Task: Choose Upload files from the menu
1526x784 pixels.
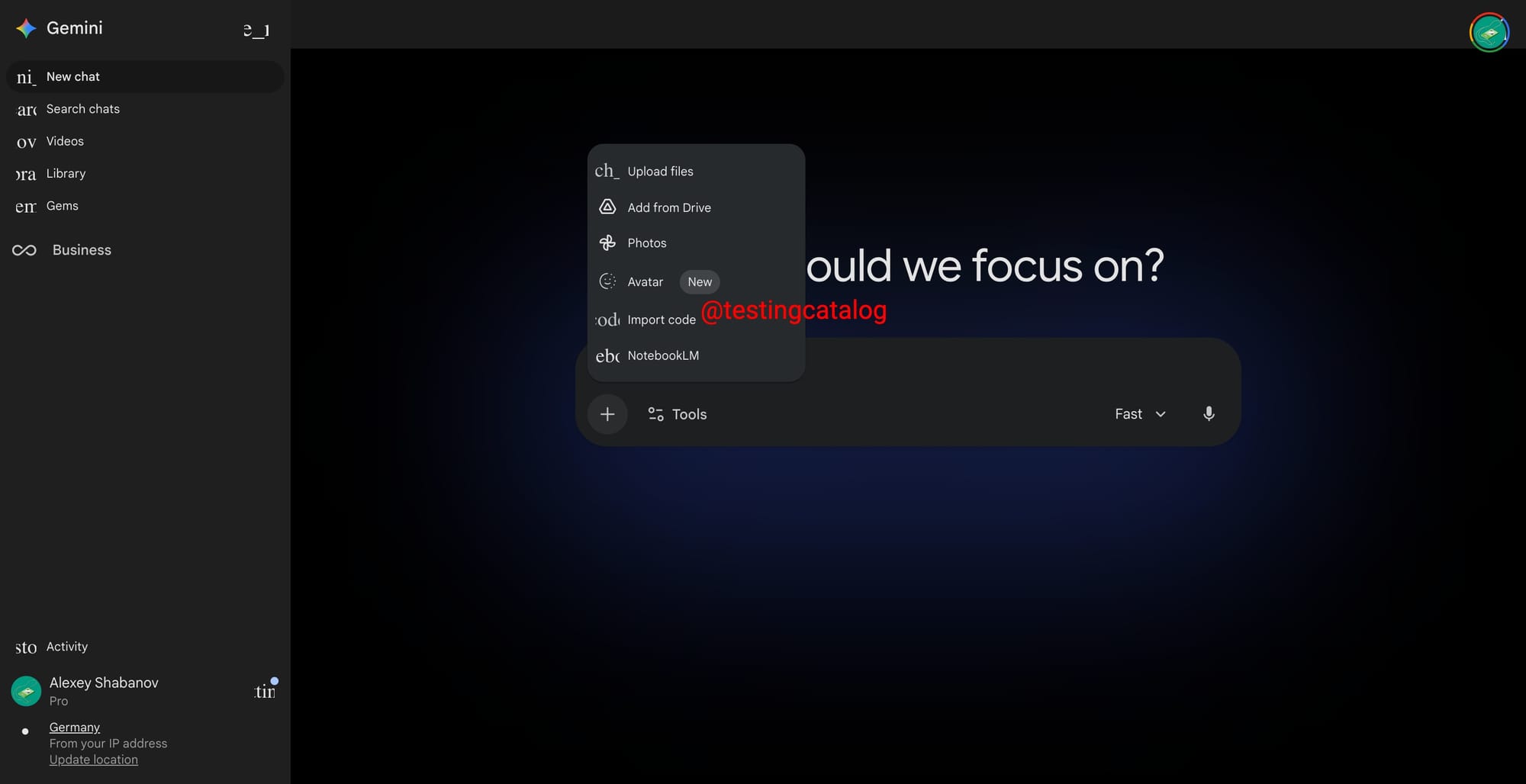Action: point(696,172)
